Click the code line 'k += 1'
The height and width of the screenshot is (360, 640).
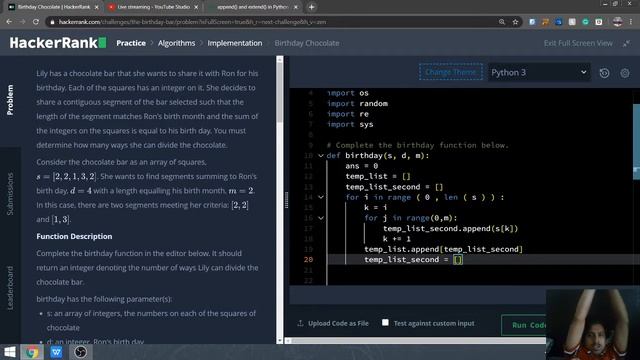tap(397, 239)
